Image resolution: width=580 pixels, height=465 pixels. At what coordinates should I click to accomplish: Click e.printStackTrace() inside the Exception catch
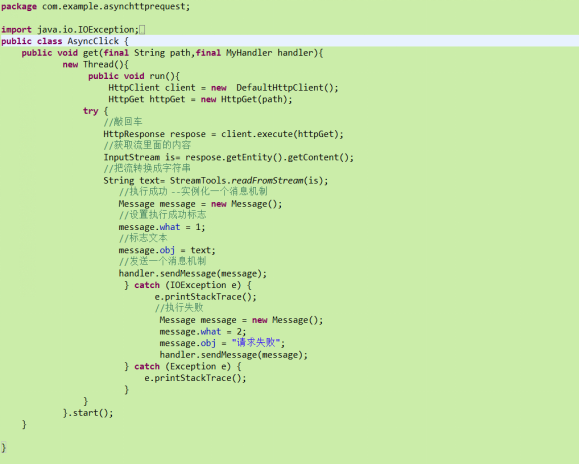195,378
